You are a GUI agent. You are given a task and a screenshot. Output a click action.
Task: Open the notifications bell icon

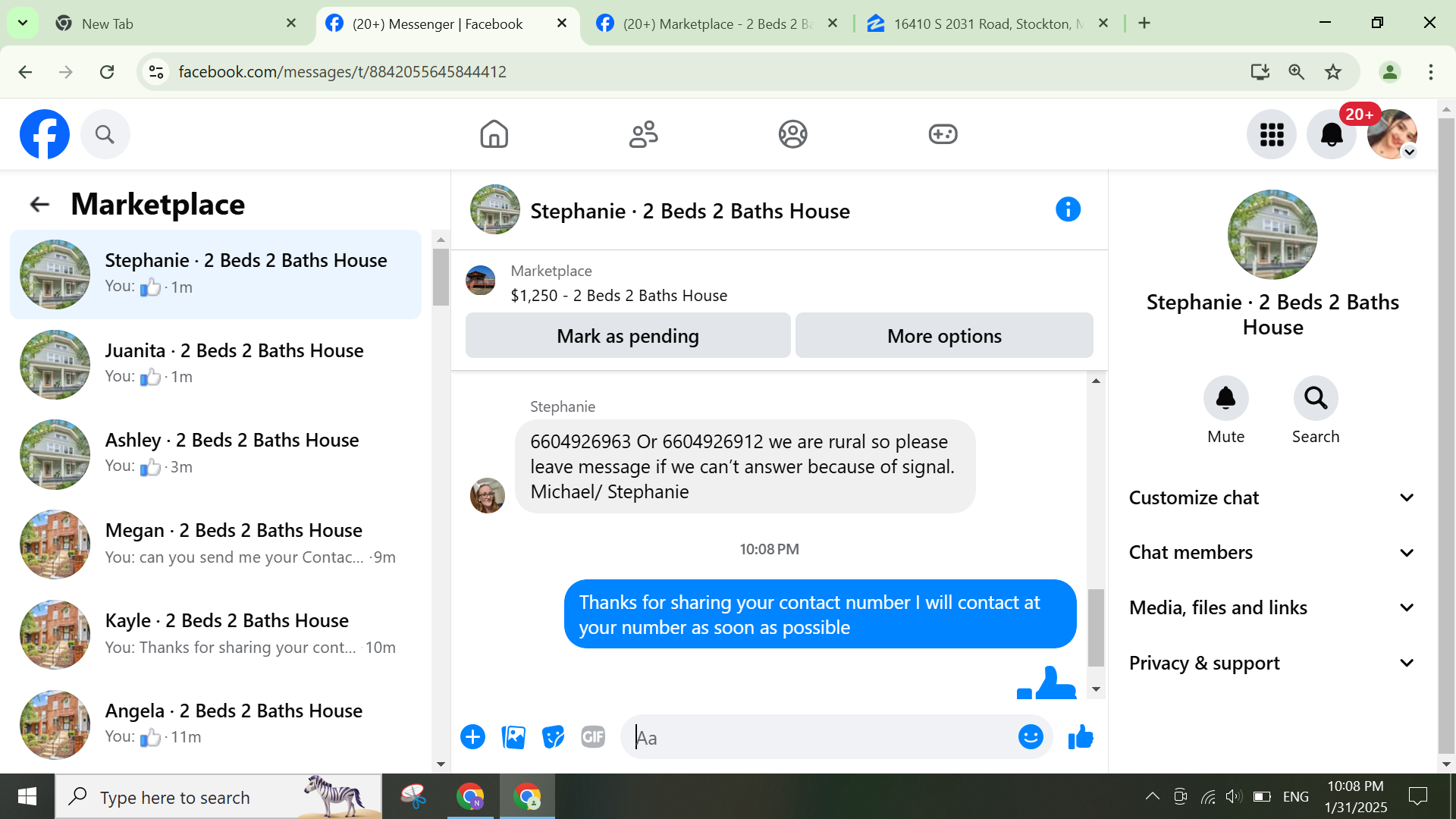click(1332, 134)
